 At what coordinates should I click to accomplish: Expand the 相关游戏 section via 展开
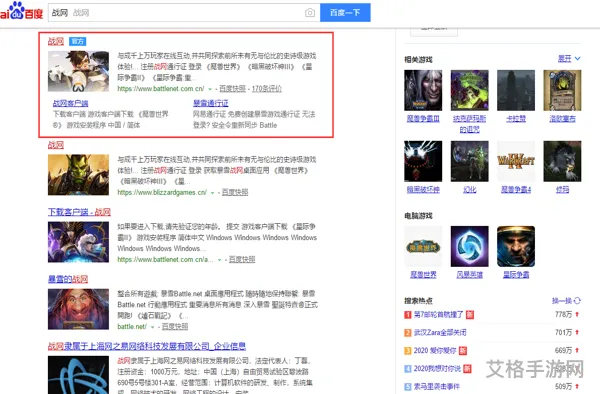point(569,59)
